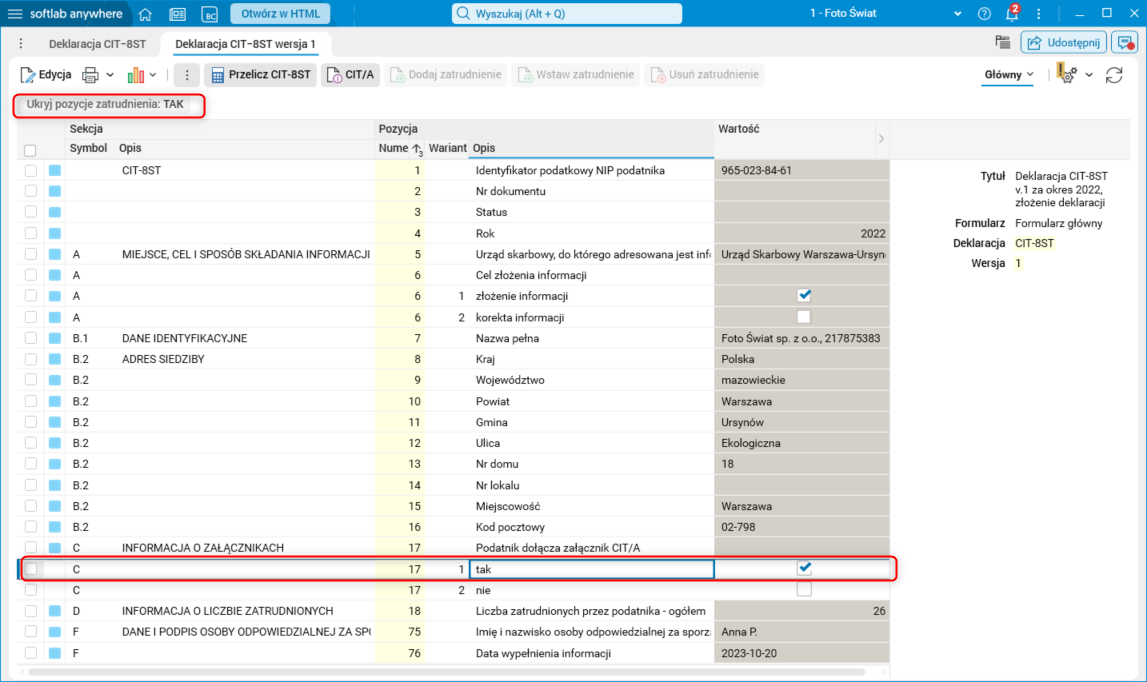Refresh the declaration data
Screen dimensions: 1147x682
point(1114,75)
